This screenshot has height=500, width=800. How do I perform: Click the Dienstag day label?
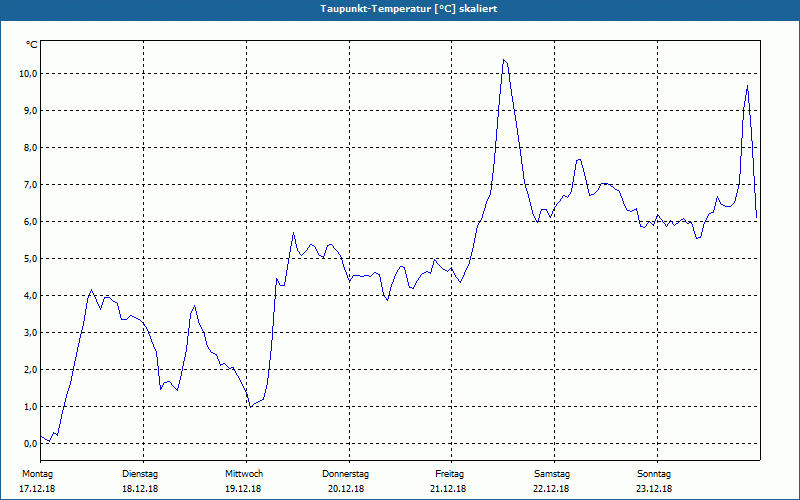140,474
